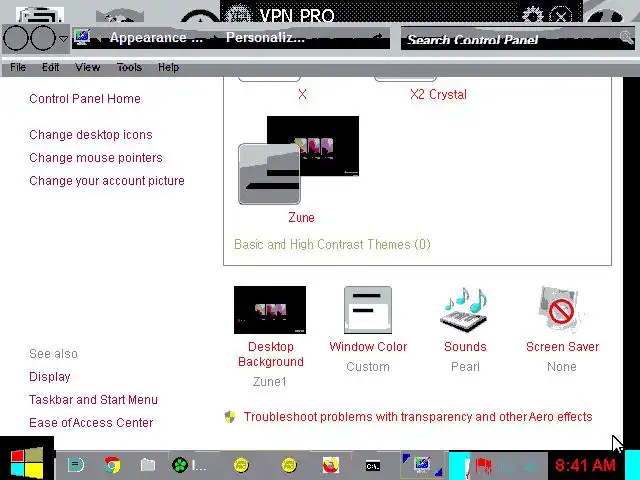Screen dimensions: 640x480
Task: Open the Edit menu
Action: pos(51,67)
